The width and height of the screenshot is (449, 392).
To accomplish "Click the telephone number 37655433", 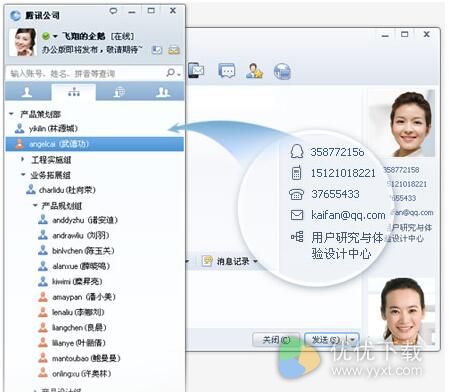I will (x=335, y=194).
